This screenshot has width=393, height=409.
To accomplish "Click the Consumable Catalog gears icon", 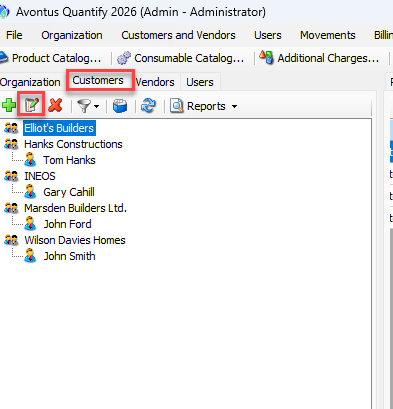I will pos(124,58).
